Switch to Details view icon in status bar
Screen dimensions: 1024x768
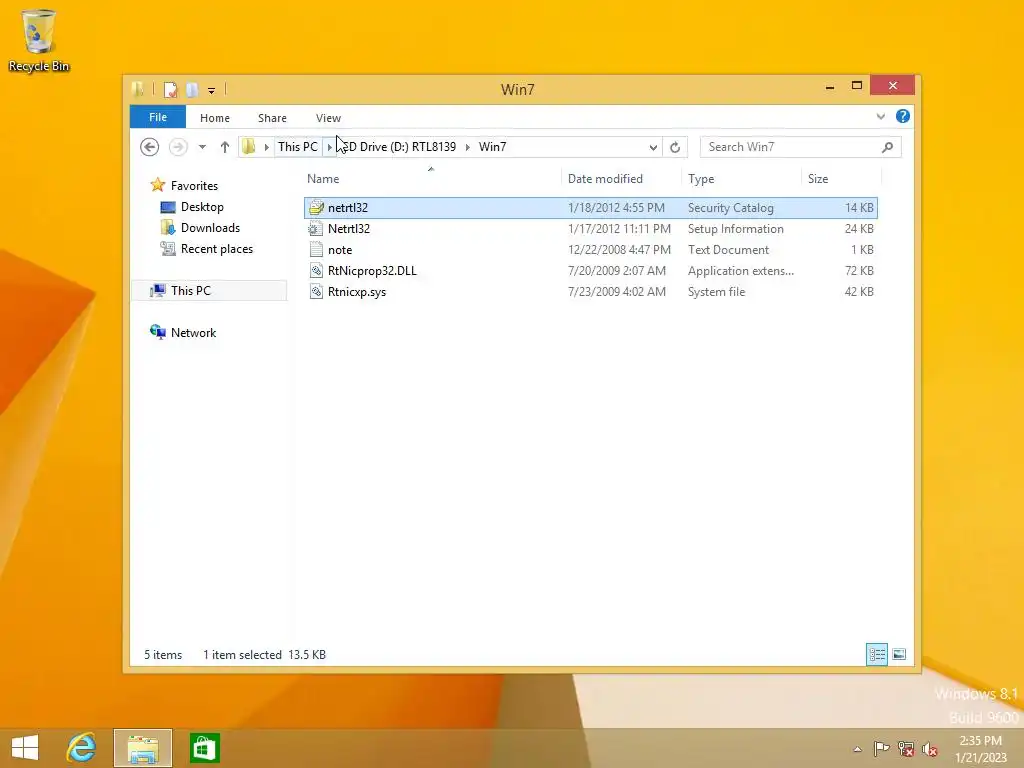click(x=877, y=654)
